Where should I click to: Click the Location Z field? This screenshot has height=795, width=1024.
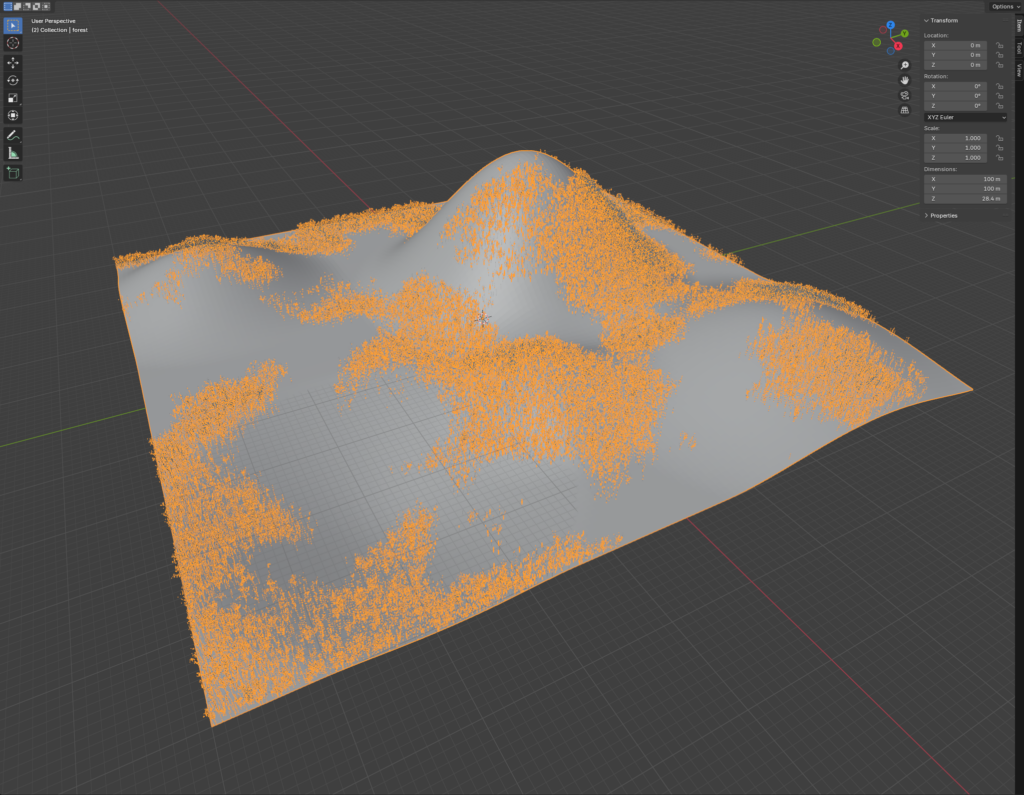tap(955, 65)
